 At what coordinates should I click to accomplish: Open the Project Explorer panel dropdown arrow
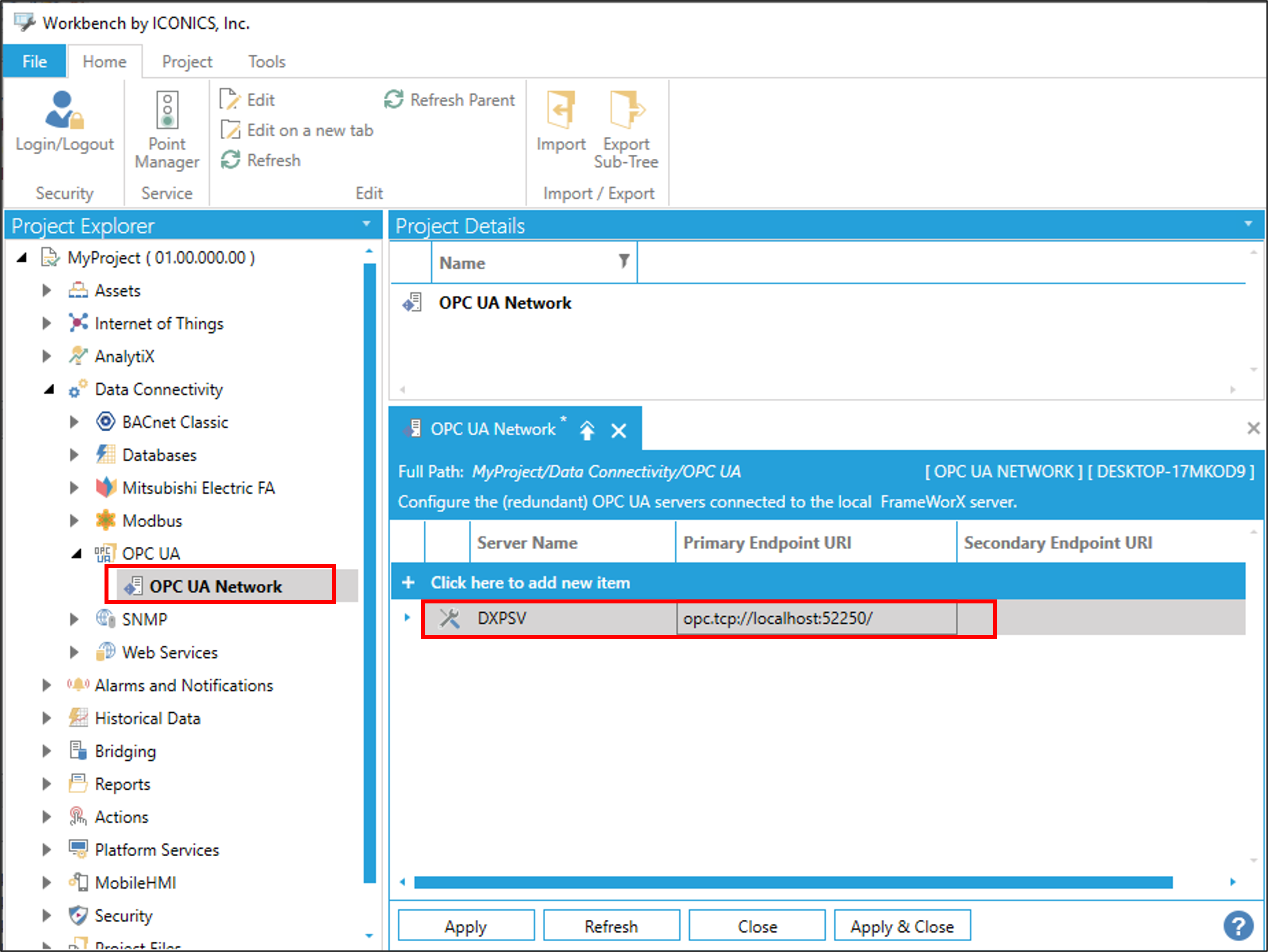tap(366, 224)
